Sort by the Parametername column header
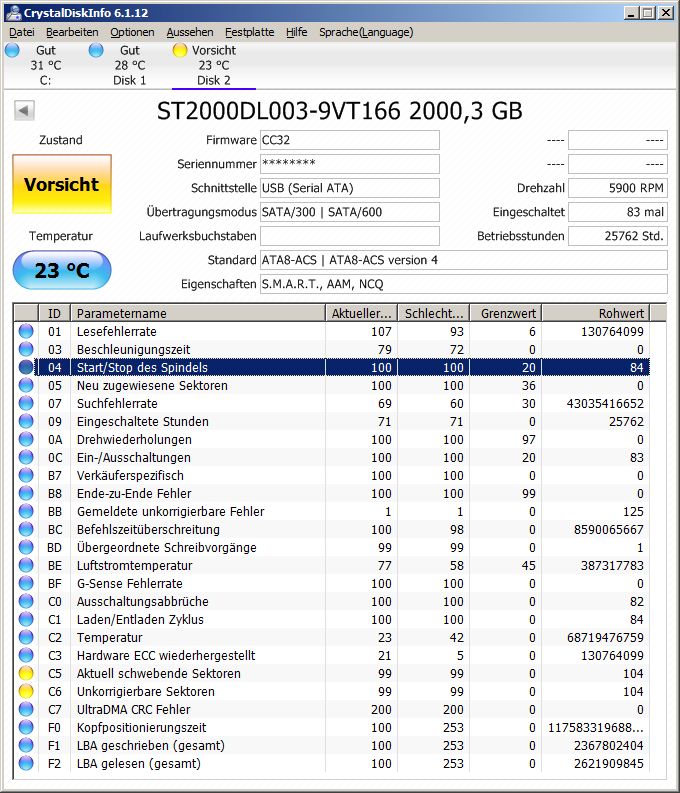 [x=198, y=313]
